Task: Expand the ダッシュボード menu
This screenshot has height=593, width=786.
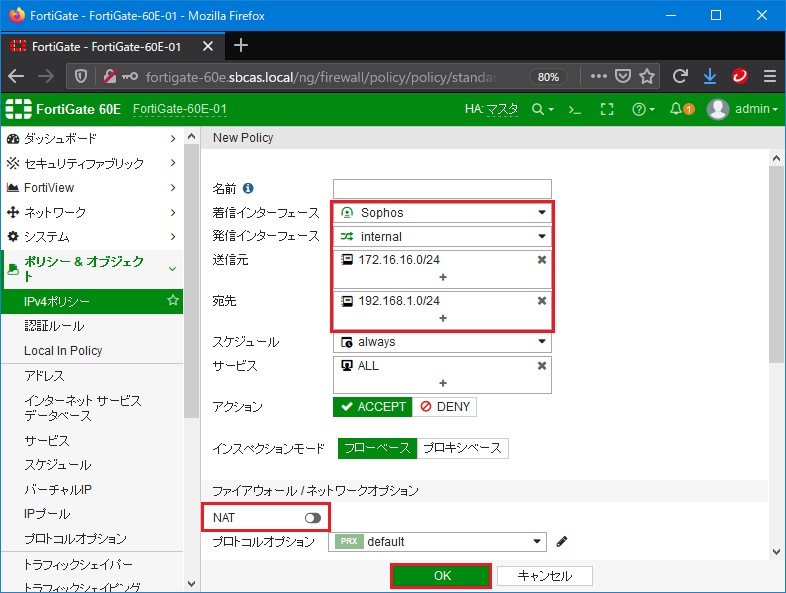Action: tap(92, 138)
